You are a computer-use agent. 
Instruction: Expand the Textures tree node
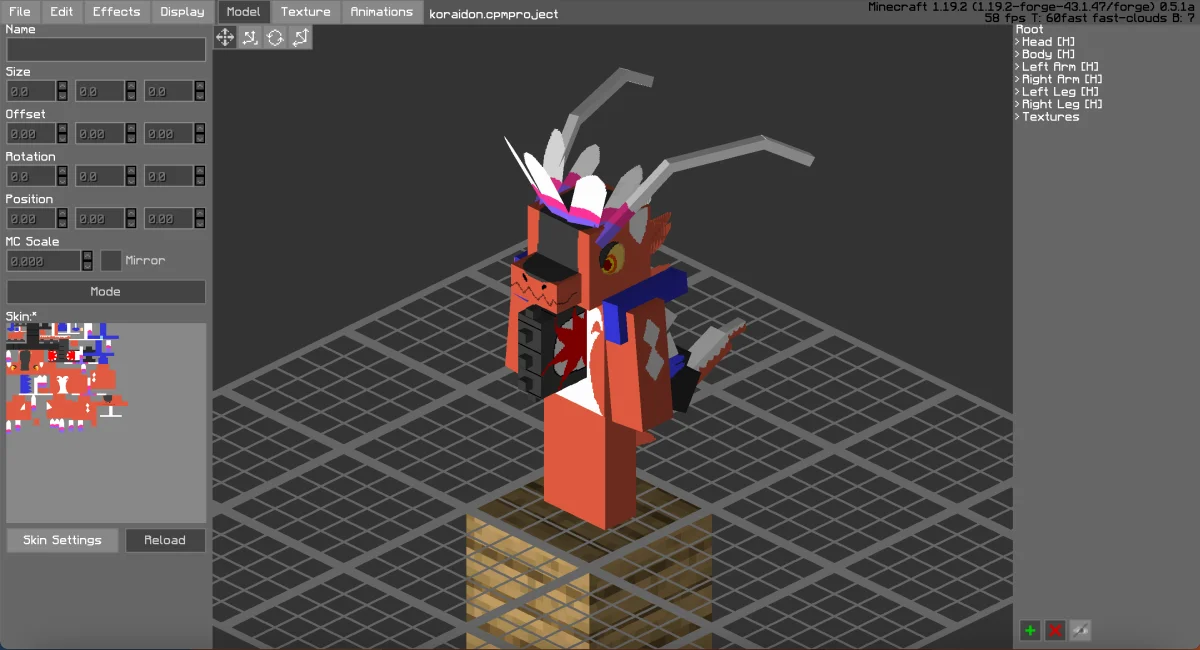(x=1017, y=117)
